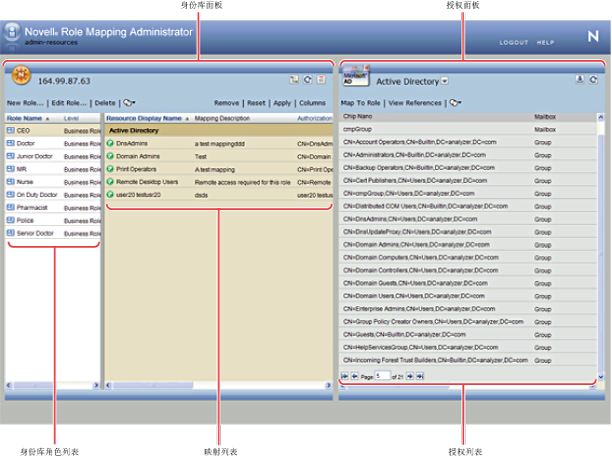Image resolution: width=612 pixels, height=457 pixels.
Task: Click the mapping list horizontal scrollbar thumb
Action: pos(153,385)
